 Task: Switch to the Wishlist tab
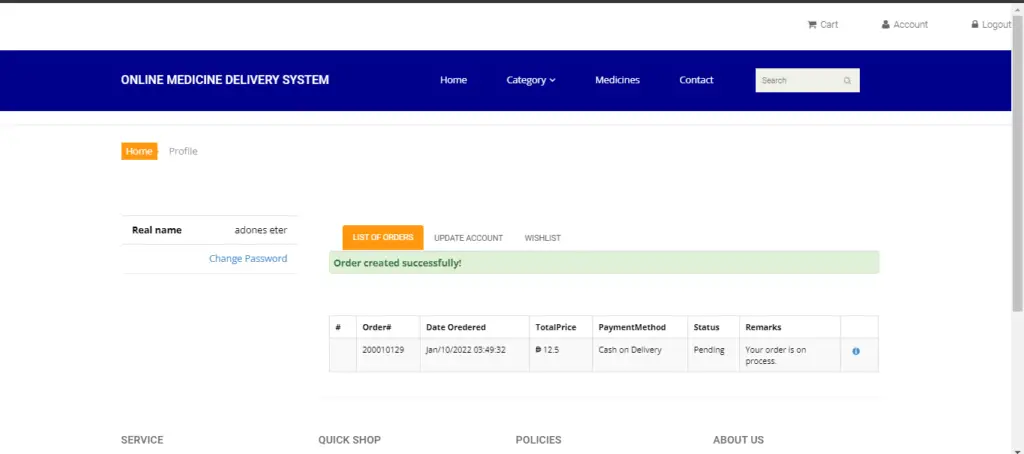[x=543, y=238]
